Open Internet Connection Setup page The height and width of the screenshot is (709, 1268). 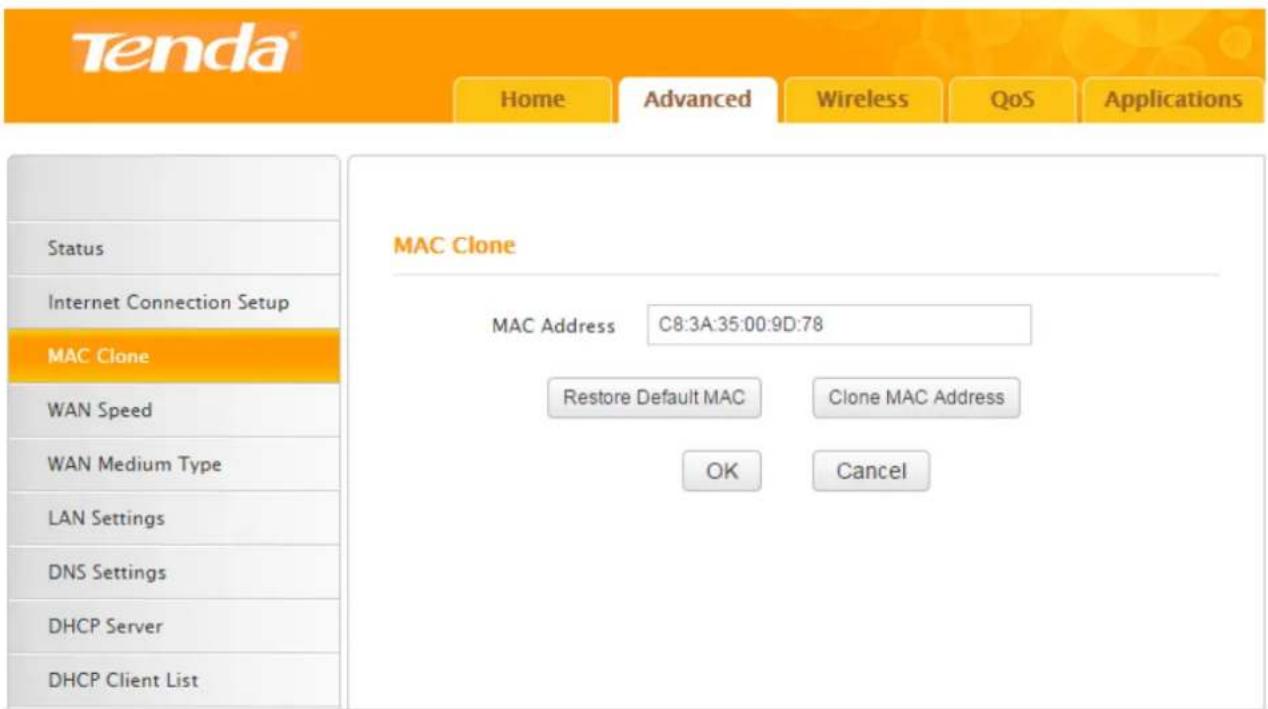coord(174,302)
